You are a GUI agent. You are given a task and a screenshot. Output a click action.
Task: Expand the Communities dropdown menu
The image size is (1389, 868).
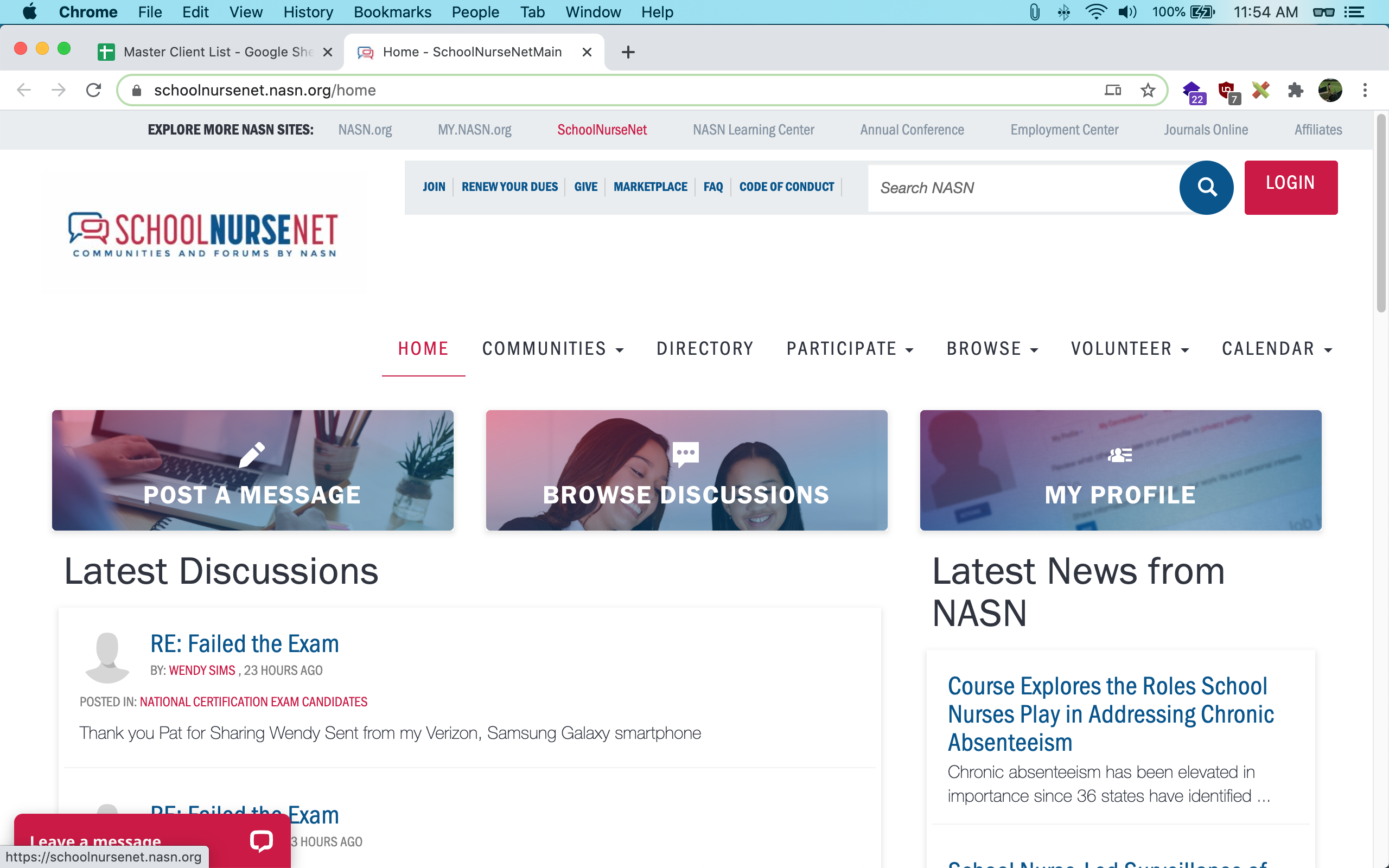(x=552, y=348)
